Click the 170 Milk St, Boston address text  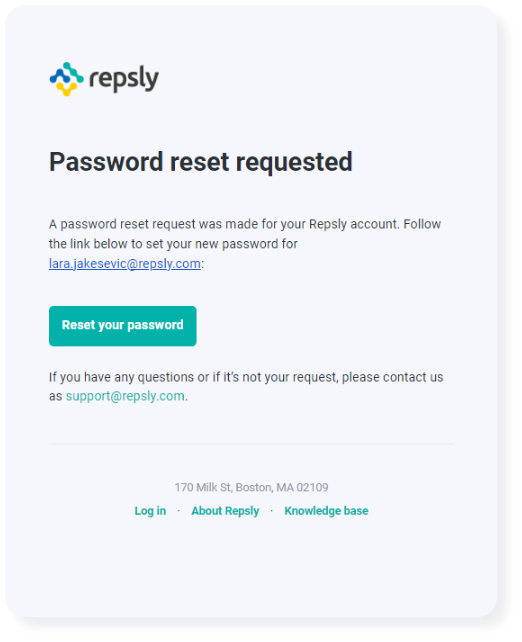click(x=251, y=487)
